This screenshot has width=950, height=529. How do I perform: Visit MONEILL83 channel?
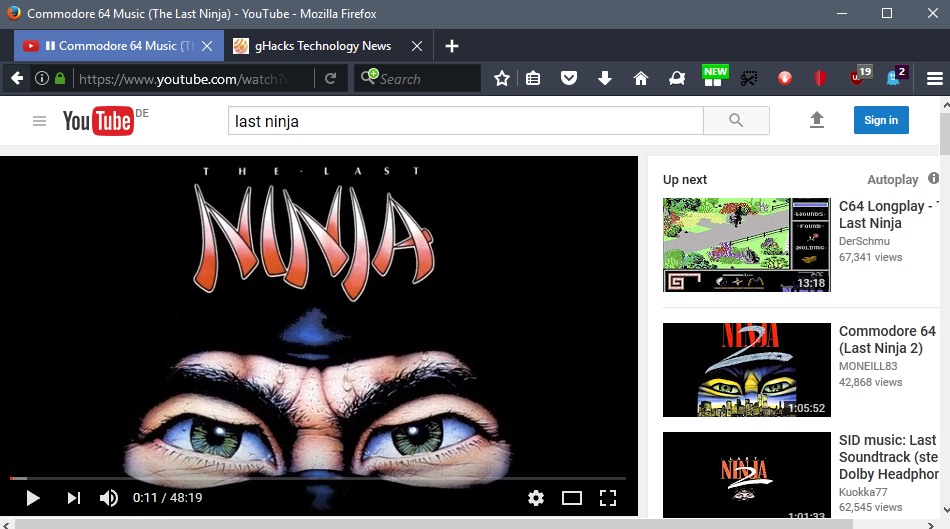click(x=868, y=366)
